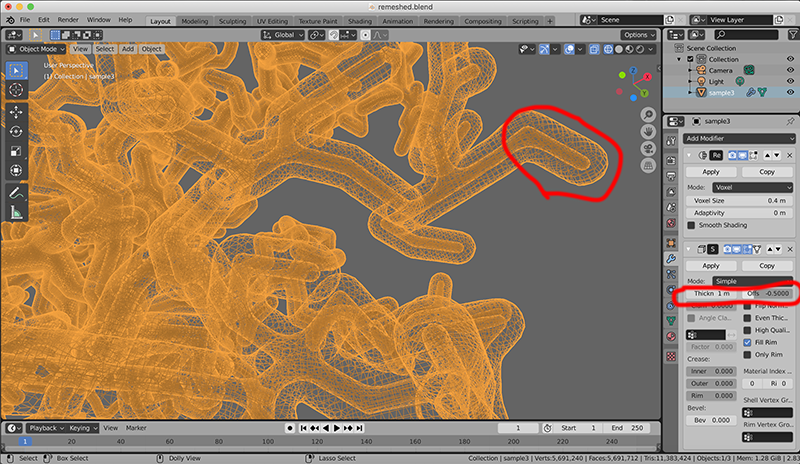Open the Add Modifier dropdown
The height and width of the screenshot is (464, 800).
tap(740, 138)
